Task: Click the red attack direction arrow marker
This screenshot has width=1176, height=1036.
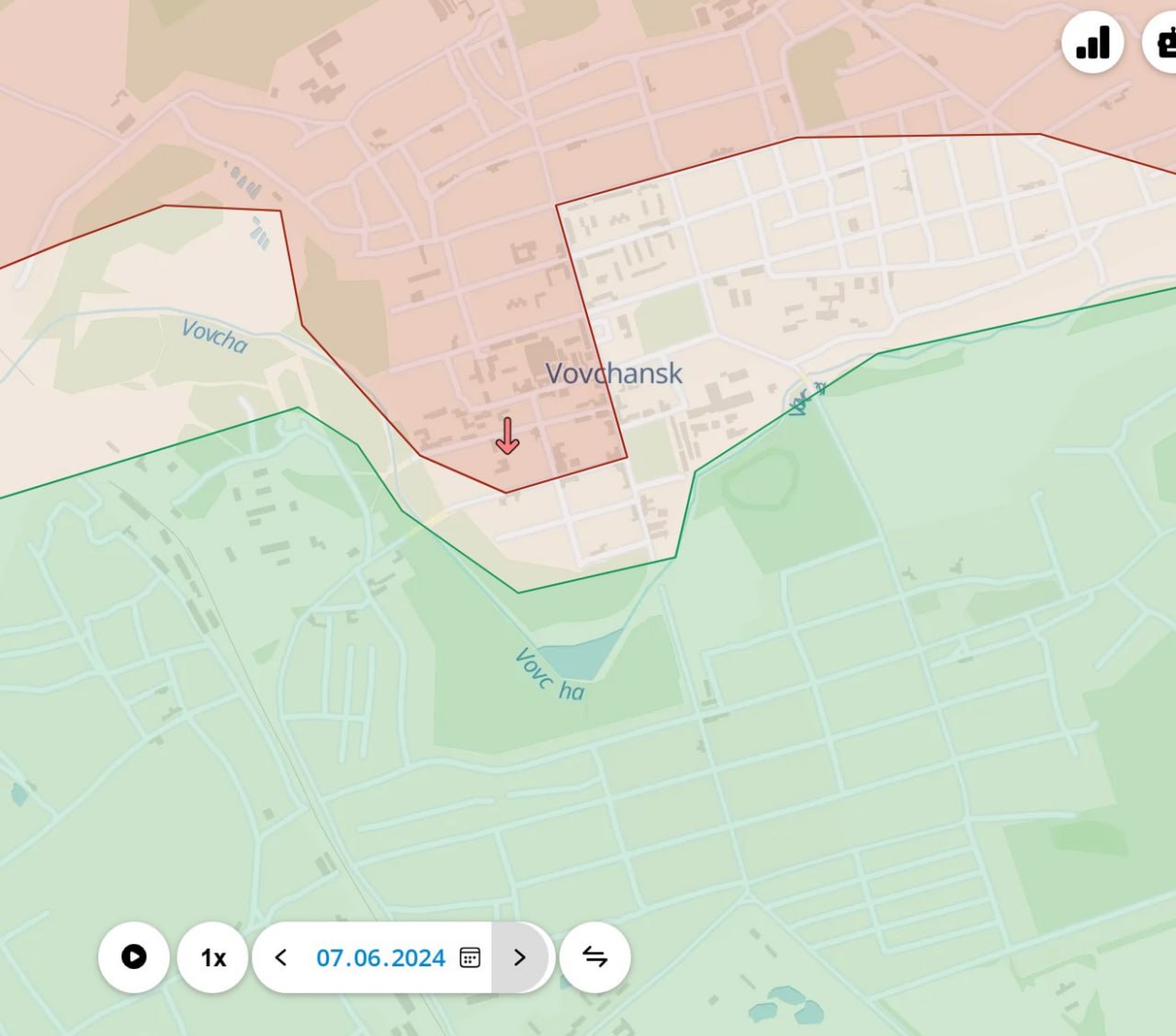Action: pyautogui.click(x=507, y=436)
